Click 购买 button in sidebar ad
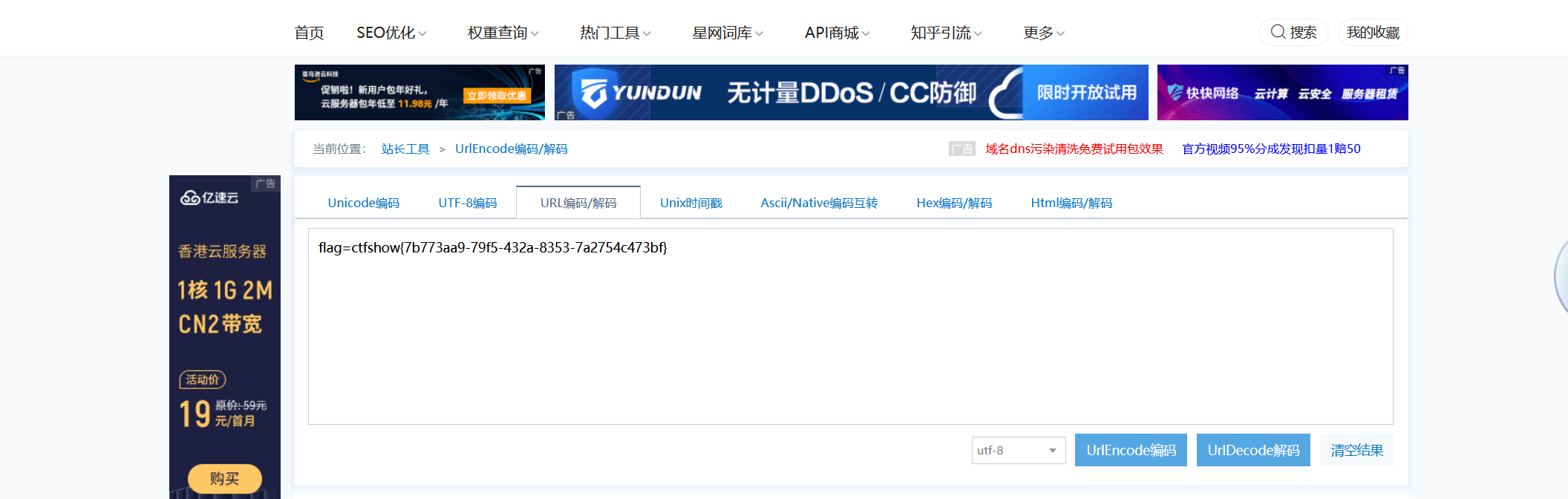 [225, 478]
